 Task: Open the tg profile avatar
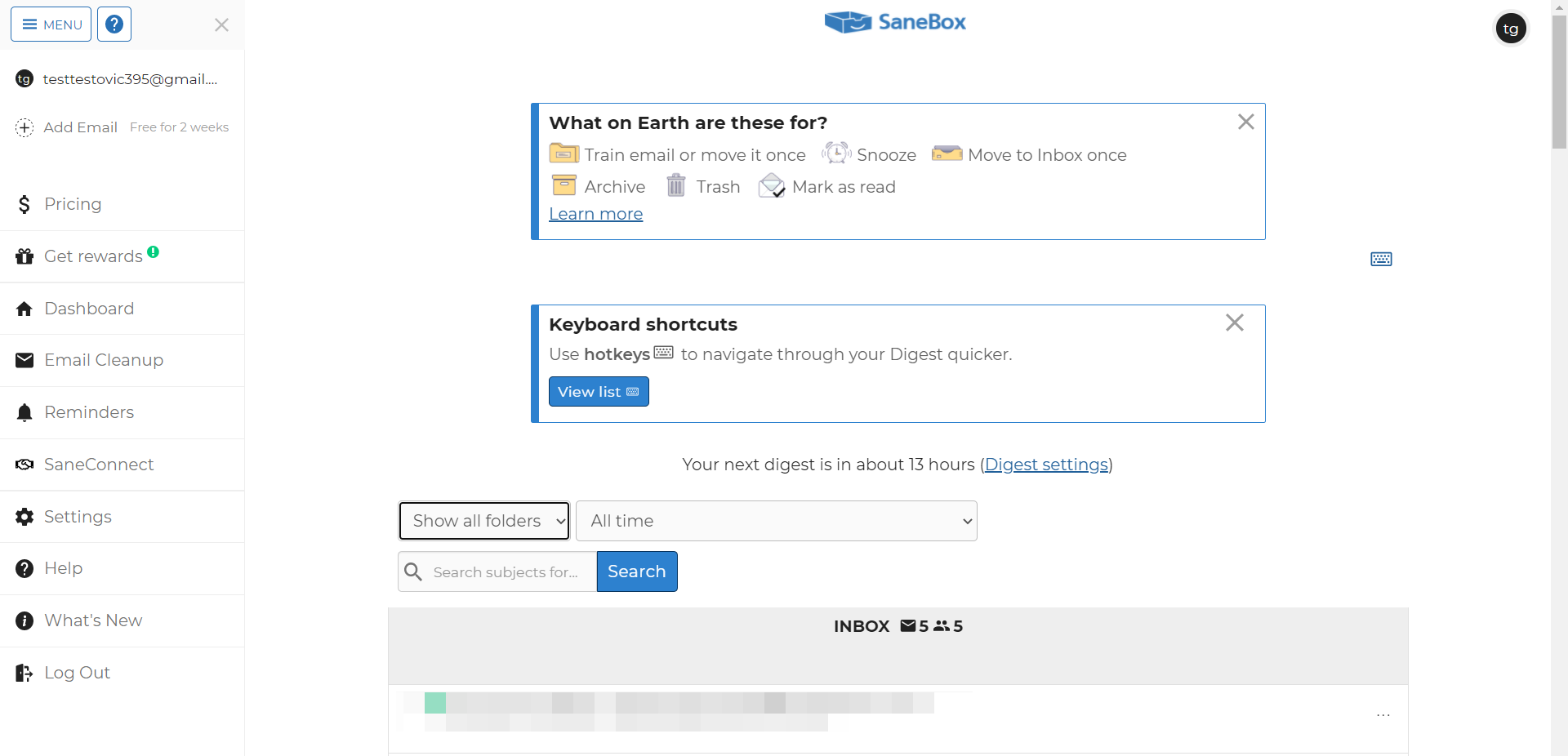tap(1511, 29)
